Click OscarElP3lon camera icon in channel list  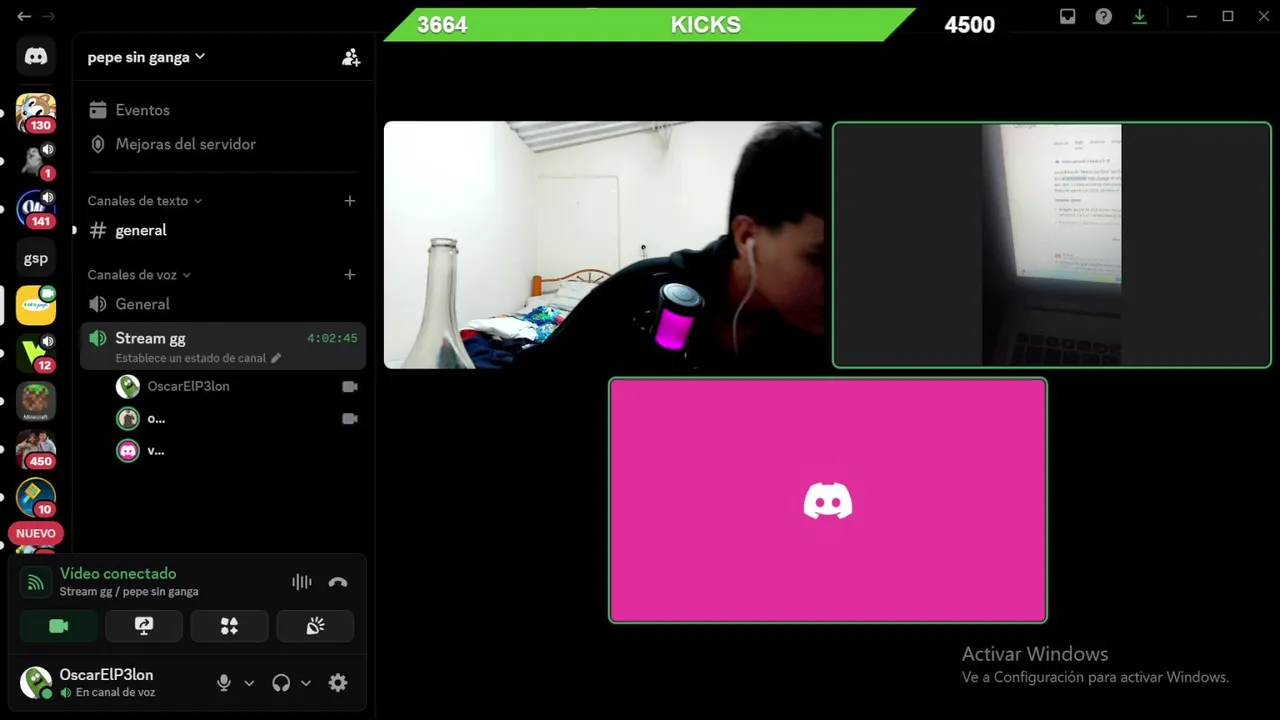tap(350, 386)
